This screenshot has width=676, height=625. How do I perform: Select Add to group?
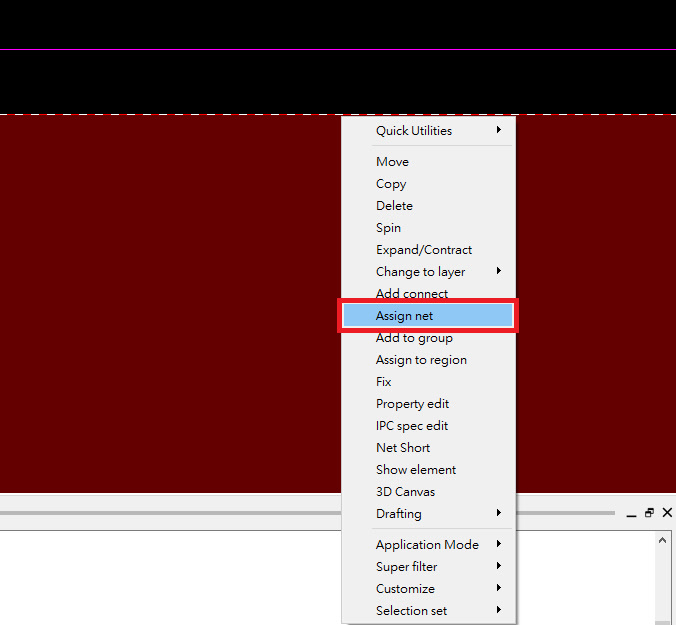coord(428,338)
